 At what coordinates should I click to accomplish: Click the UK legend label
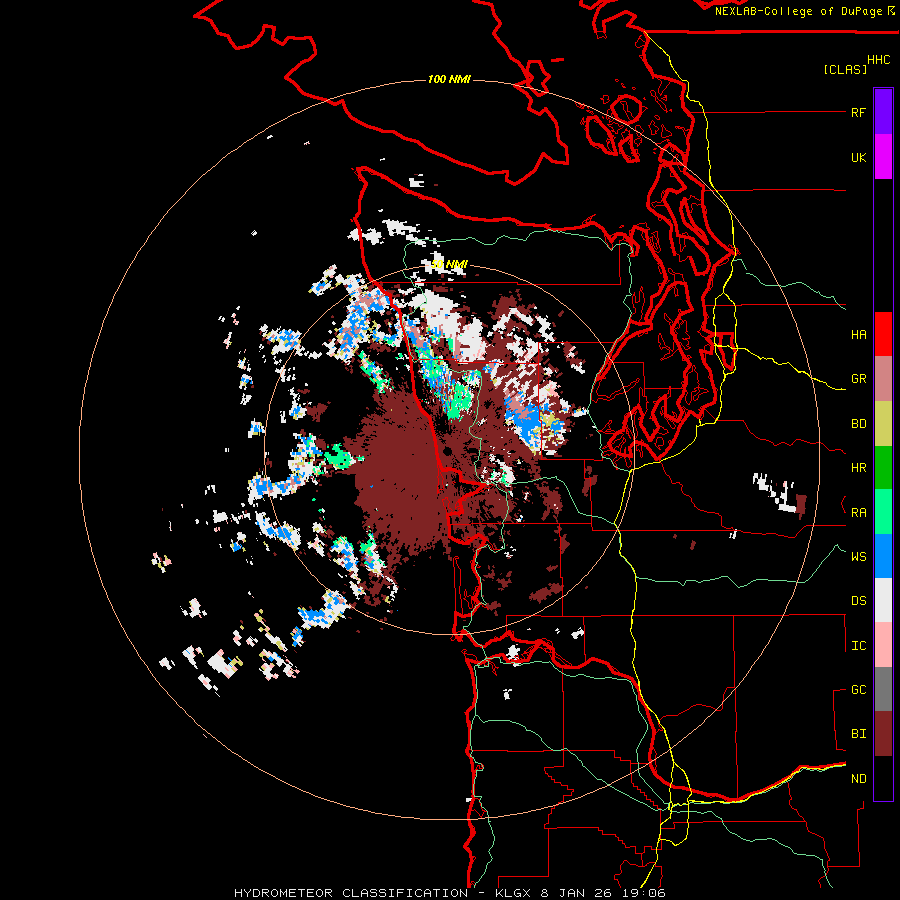(858, 157)
